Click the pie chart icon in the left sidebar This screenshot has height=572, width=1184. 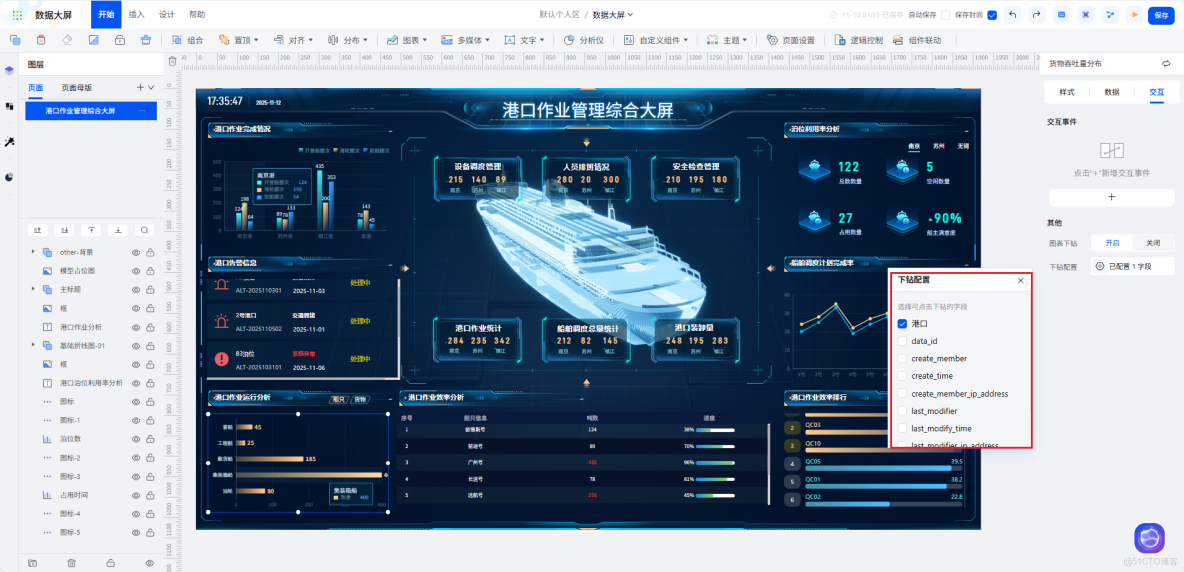pos(9,177)
